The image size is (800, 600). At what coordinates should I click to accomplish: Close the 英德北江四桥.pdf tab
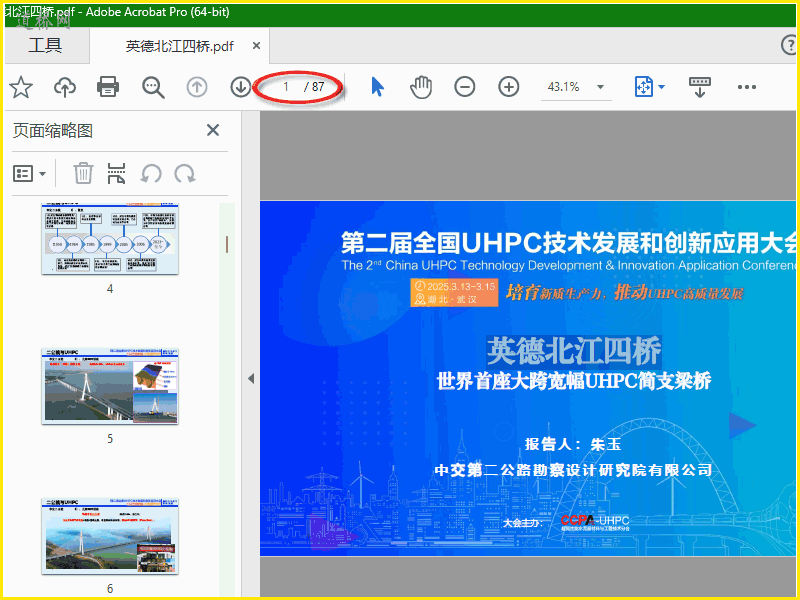point(257,46)
